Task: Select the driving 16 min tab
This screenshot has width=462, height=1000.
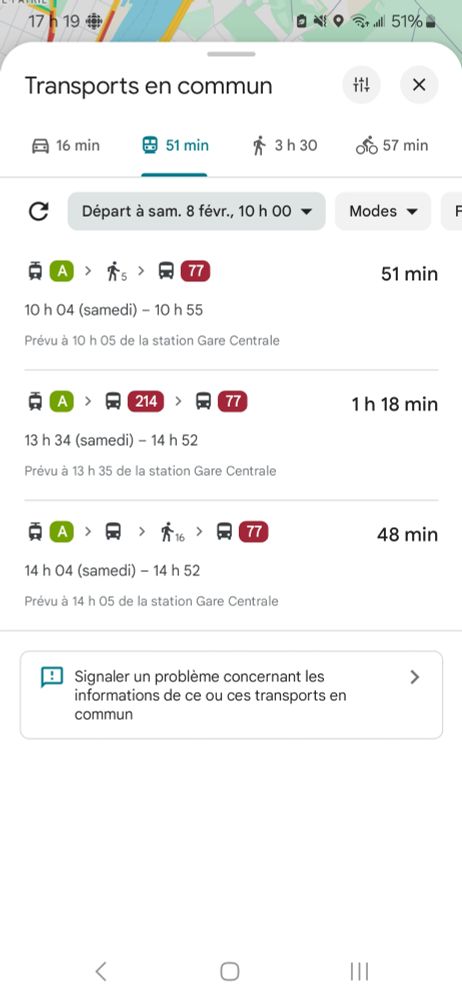Action: click(66, 145)
